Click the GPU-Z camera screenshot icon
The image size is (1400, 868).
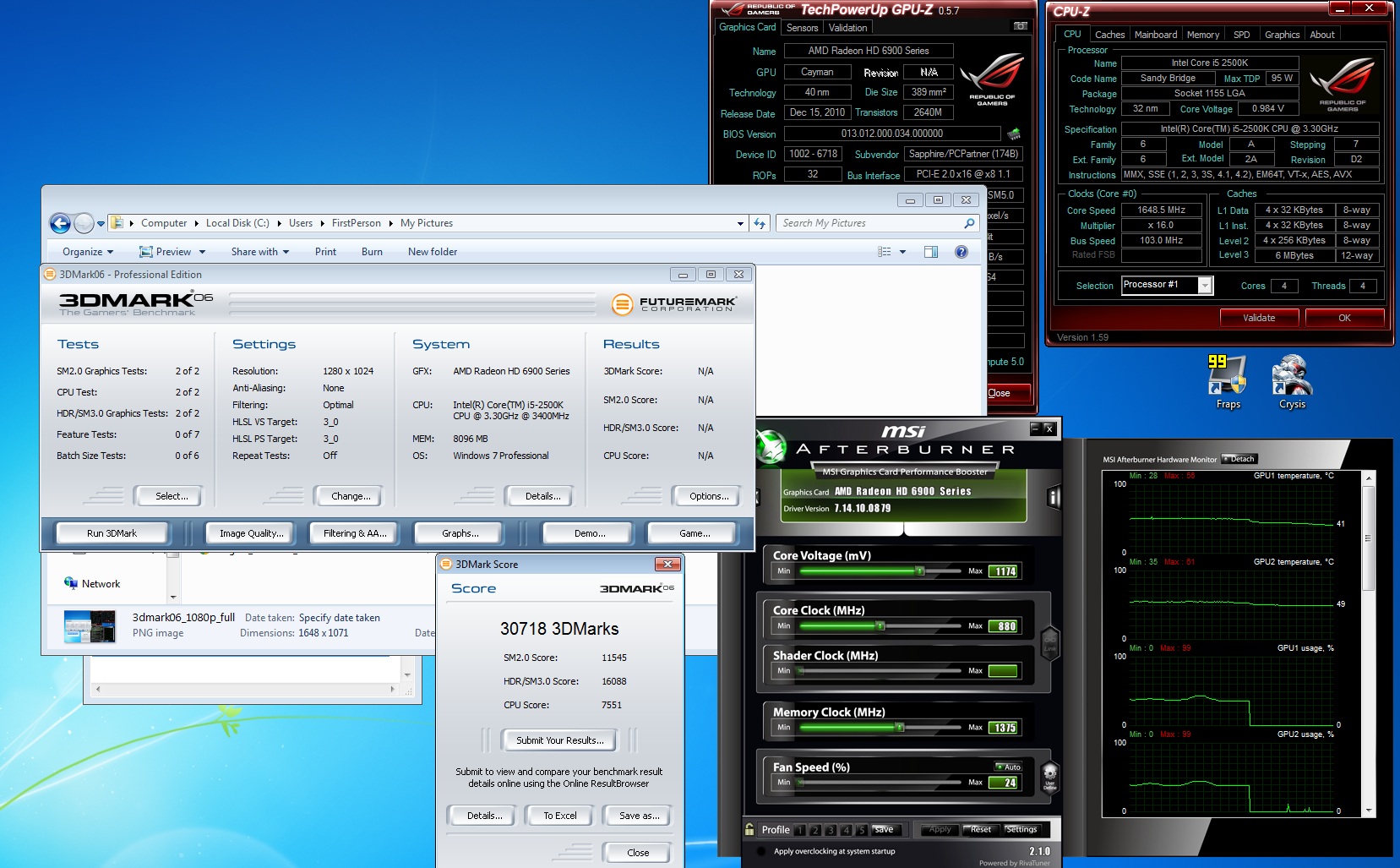click(1020, 26)
